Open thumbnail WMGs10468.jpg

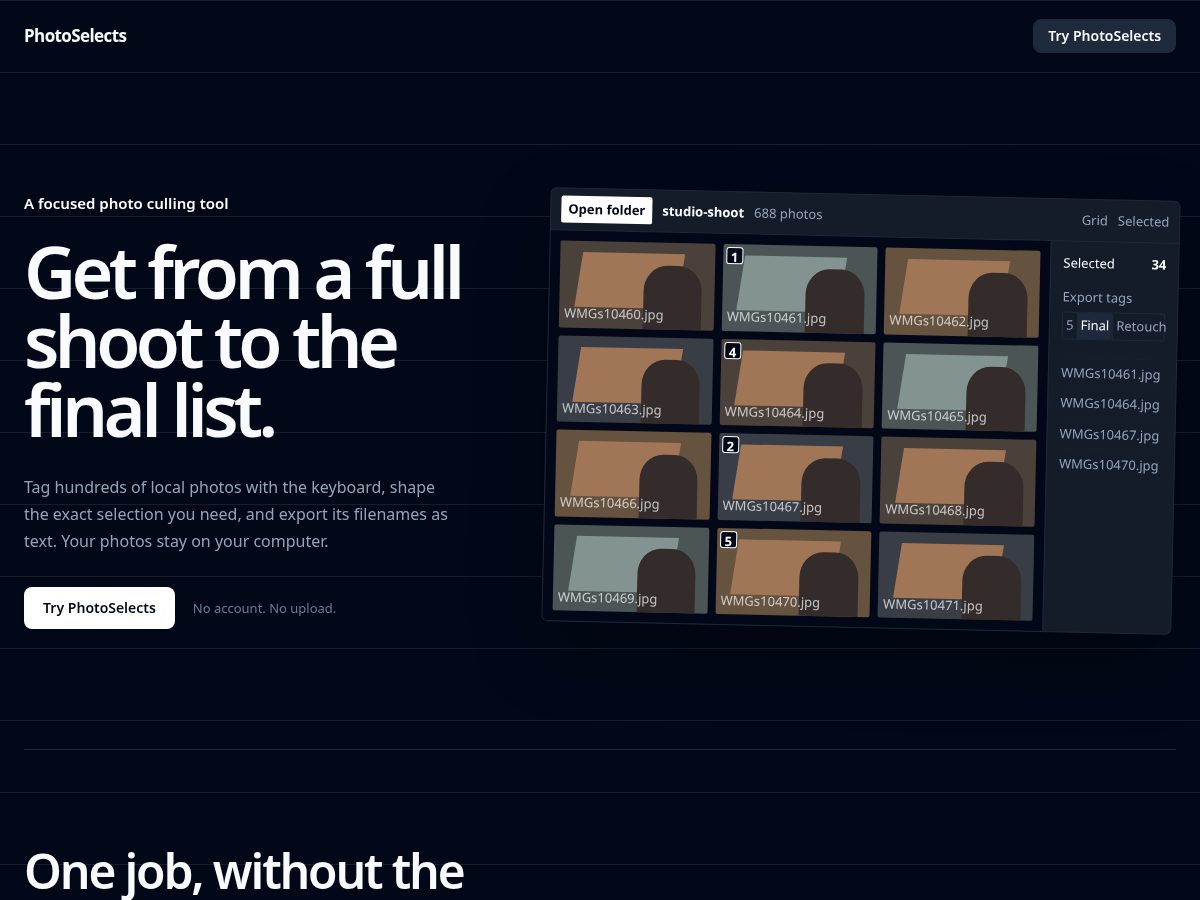[958, 483]
